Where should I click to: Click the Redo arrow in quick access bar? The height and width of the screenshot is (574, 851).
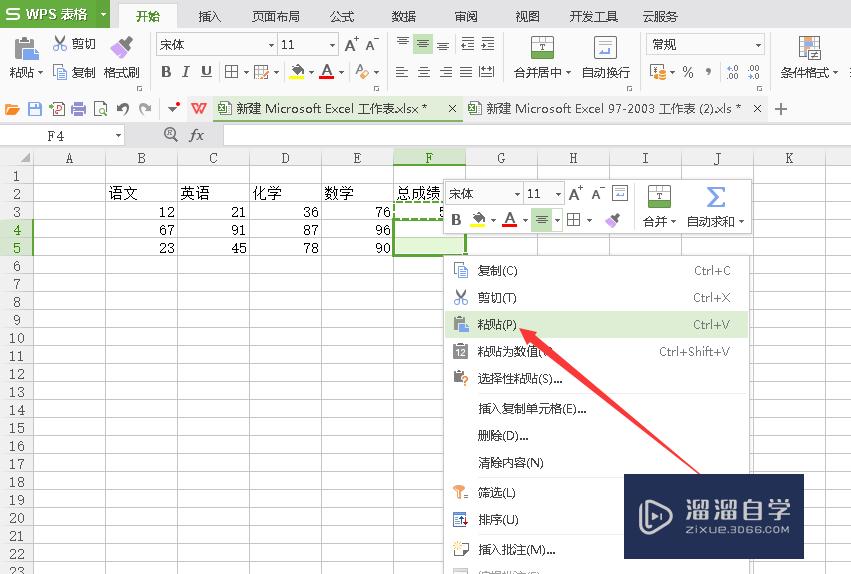pos(145,109)
